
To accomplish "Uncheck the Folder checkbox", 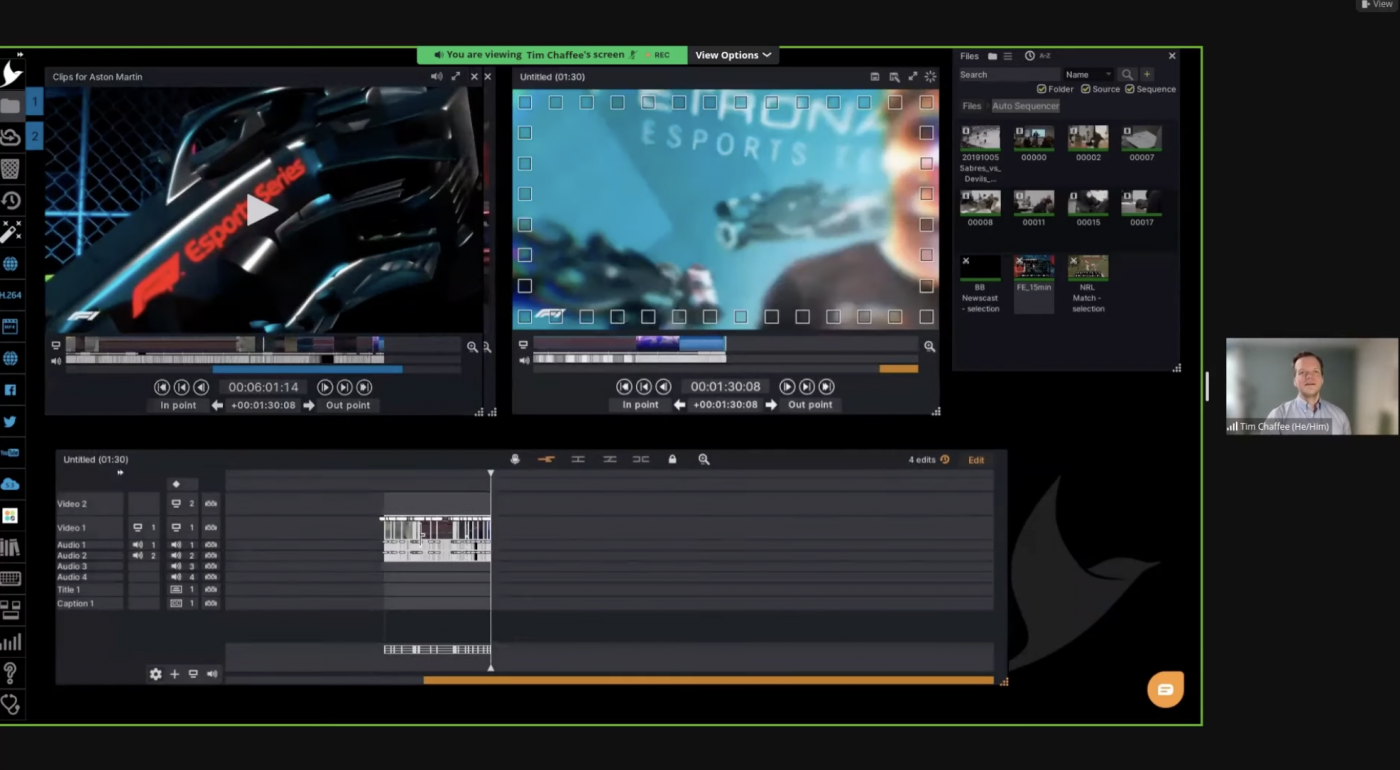I will point(1042,89).
